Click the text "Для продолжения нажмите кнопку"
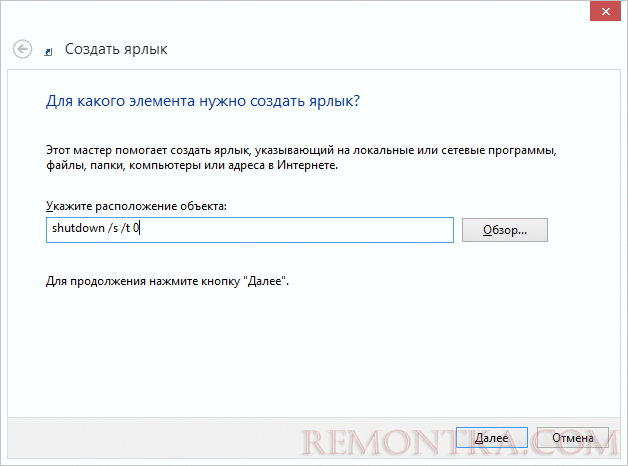The height and width of the screenshot is (466, 628). pyautogui.click(x=143, y=281)
